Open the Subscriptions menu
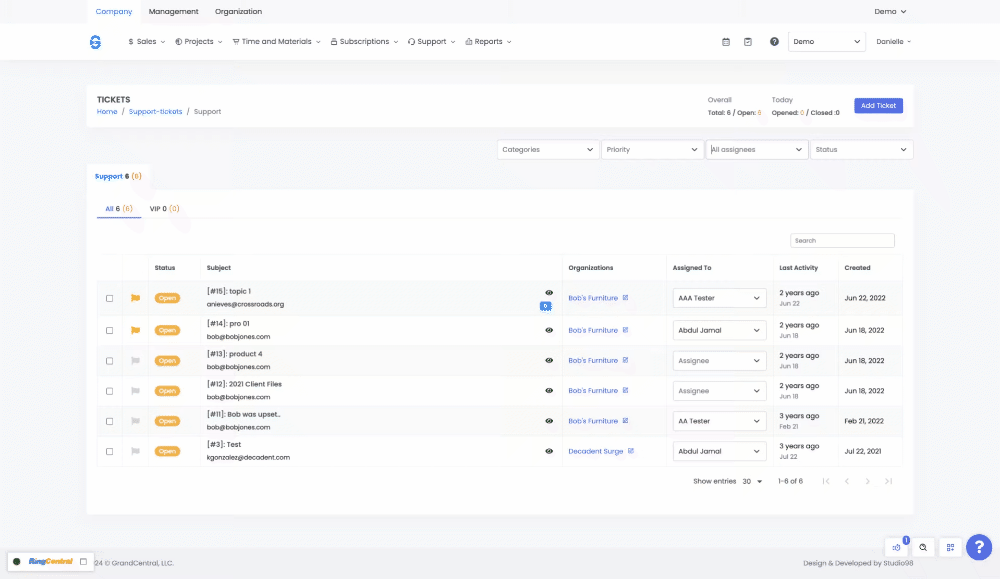The height and width of the screenshot is (579, 1000). coord(364,42)
